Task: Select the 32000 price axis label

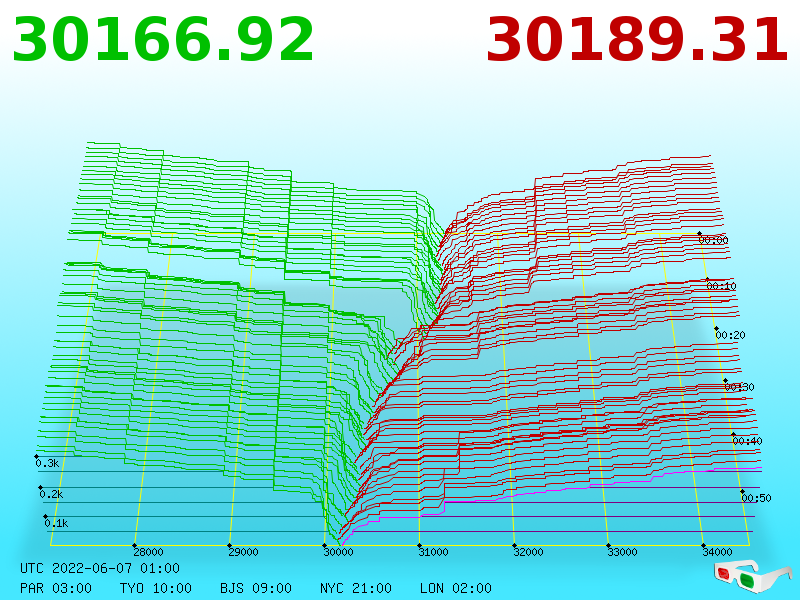Action: (528, 552)
